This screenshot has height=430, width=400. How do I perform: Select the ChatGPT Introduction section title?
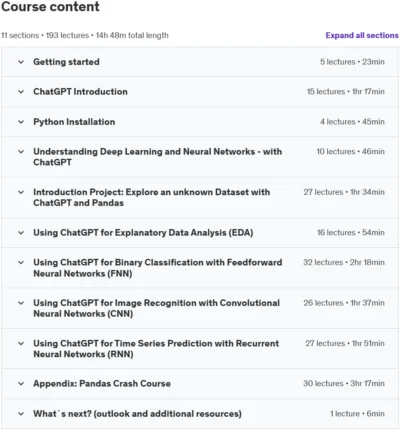(x=80, y=92)
